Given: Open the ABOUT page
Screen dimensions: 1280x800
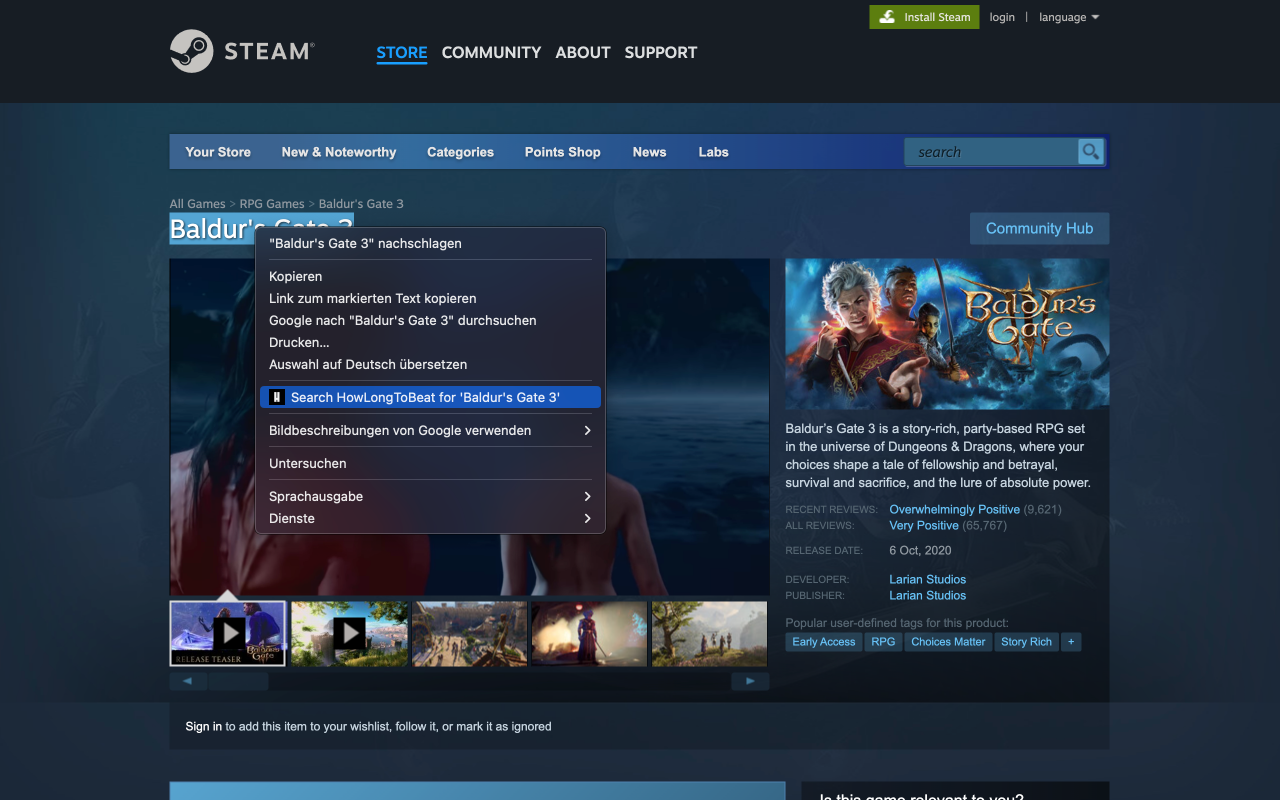Looking at the screenshot, I should (x=583, y=52).
